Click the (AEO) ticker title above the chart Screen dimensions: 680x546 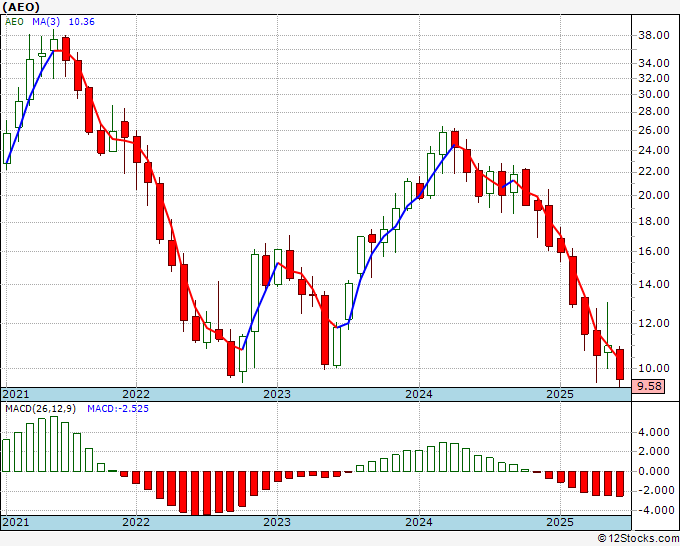(x=21, y=7)
